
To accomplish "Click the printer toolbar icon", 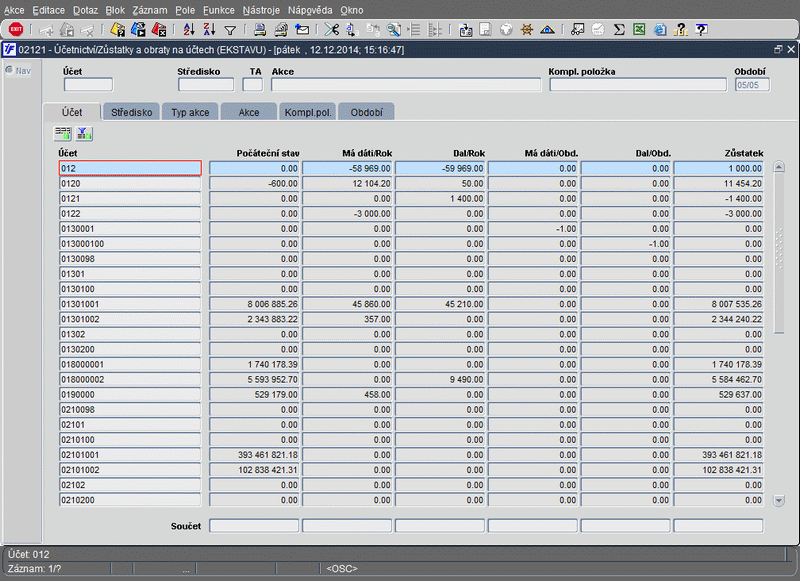I will tap(259, 30).
